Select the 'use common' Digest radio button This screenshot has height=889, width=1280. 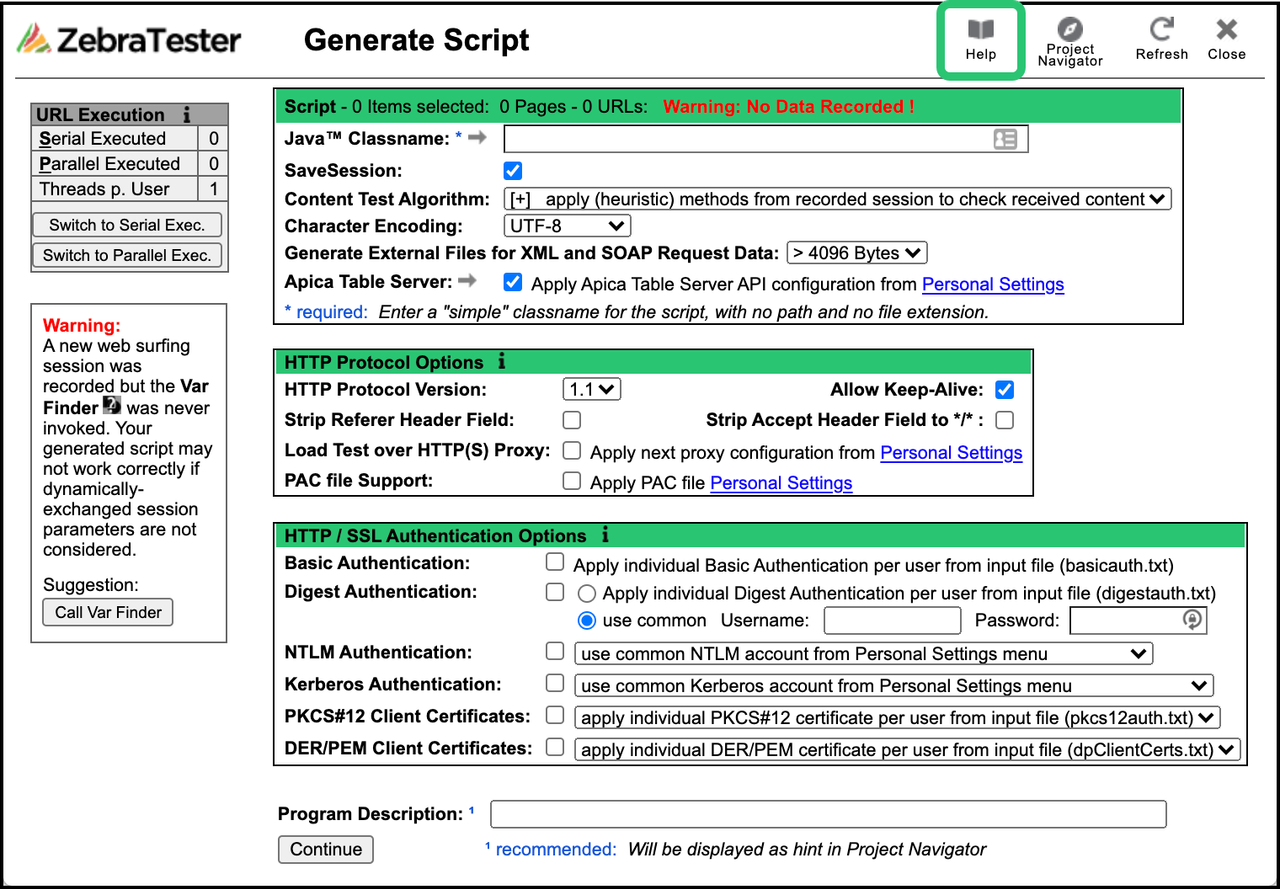coord(587,620)
